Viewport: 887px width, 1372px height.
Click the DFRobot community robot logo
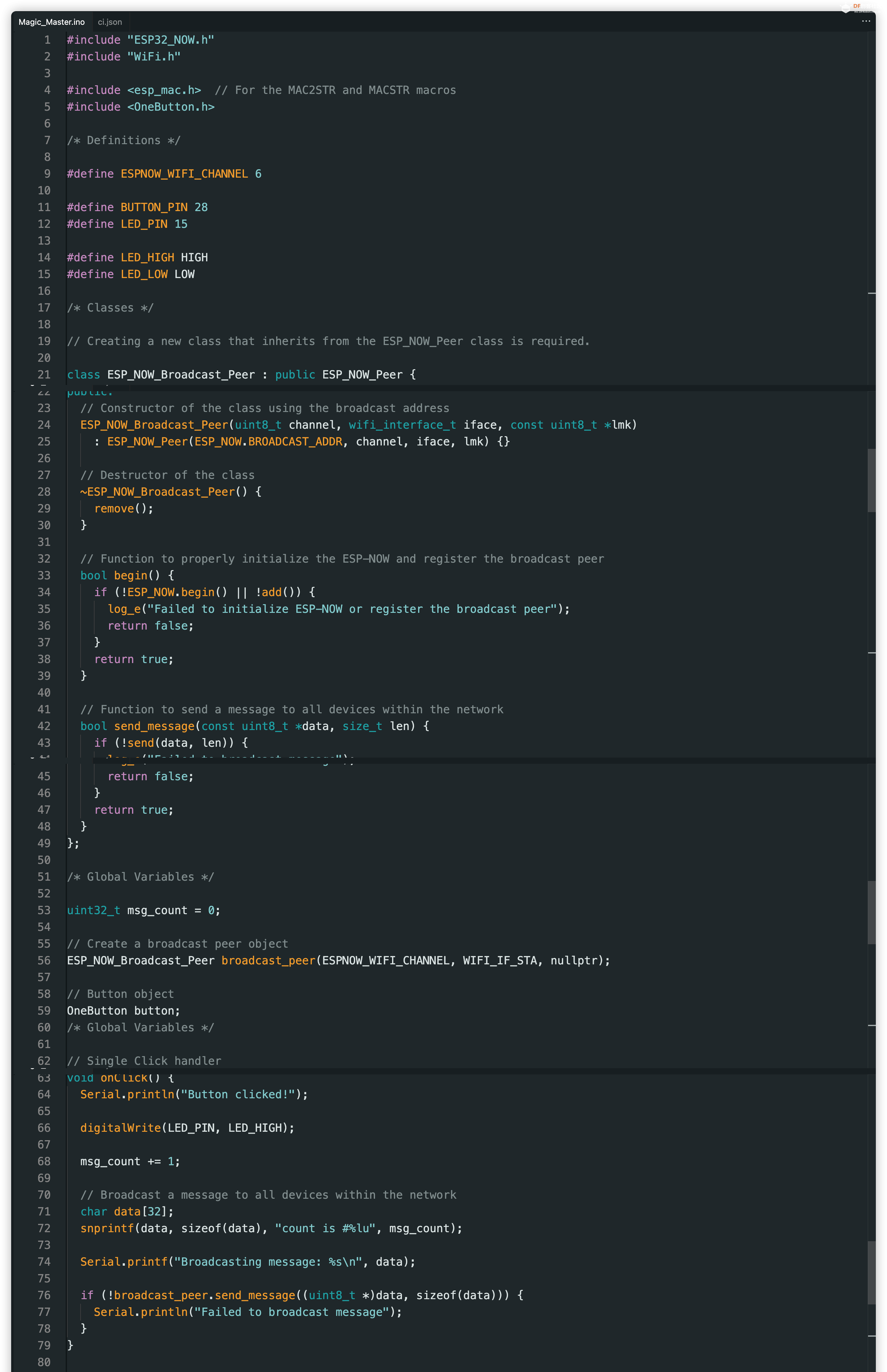coord(845,7)
